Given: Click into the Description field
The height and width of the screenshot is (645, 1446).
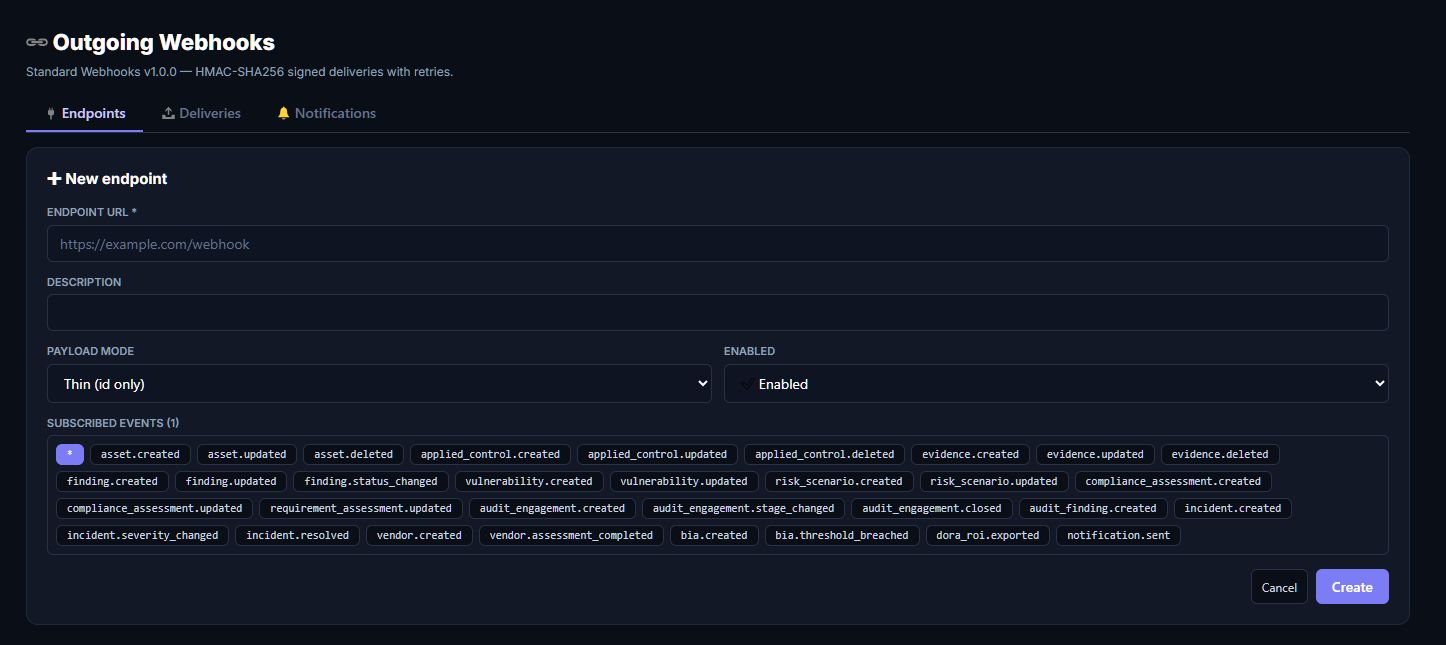Looking at the screenshot, I should [717, 313].
